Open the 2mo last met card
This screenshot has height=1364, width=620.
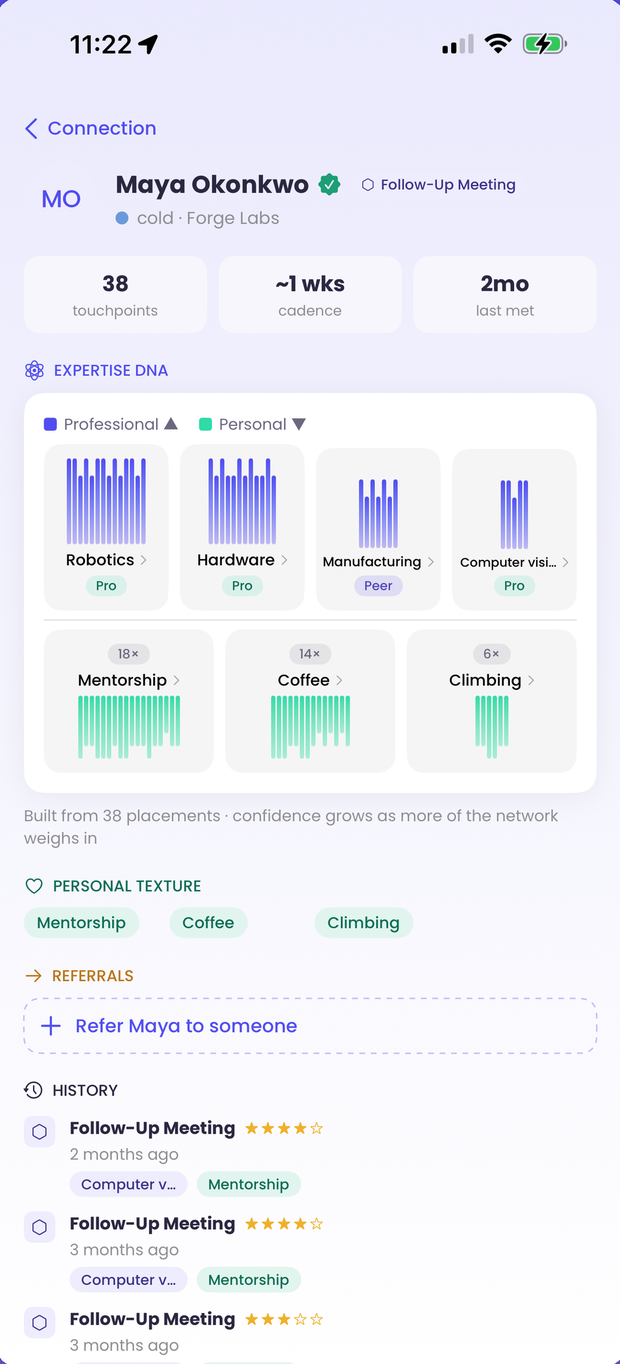tap(505, 294)
